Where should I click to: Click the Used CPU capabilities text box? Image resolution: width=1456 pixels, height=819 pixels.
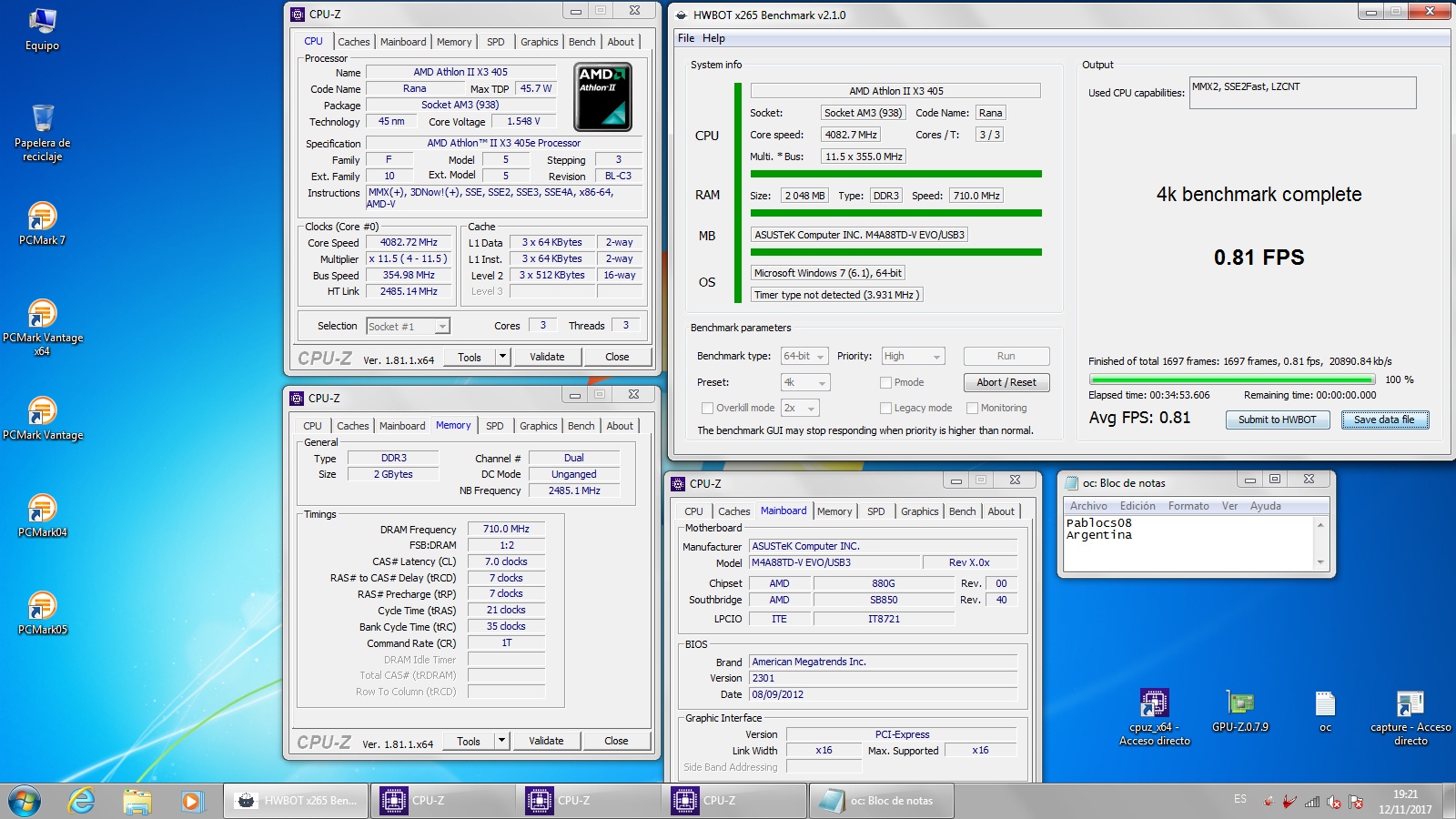pyautogui.click(x=1302, y=93)
